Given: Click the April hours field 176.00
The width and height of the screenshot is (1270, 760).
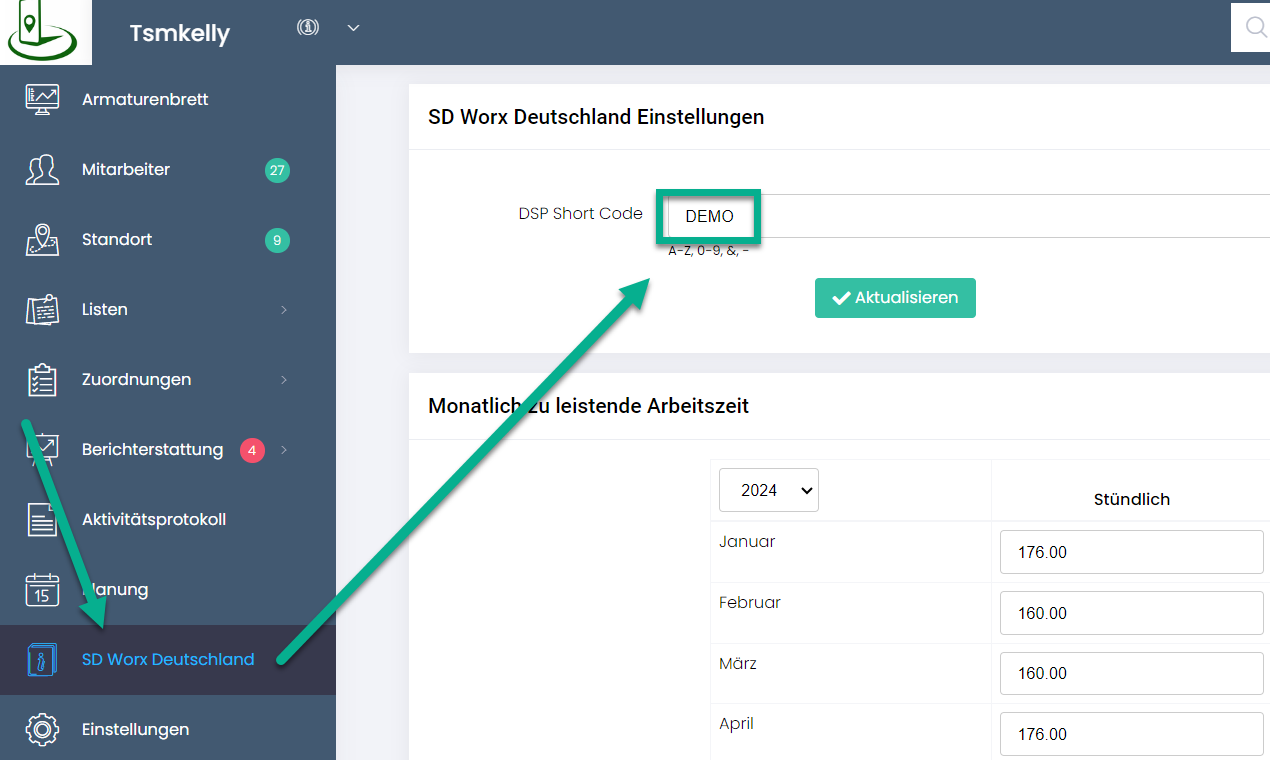Looking at the screenshot, I should pos(1132,734).
